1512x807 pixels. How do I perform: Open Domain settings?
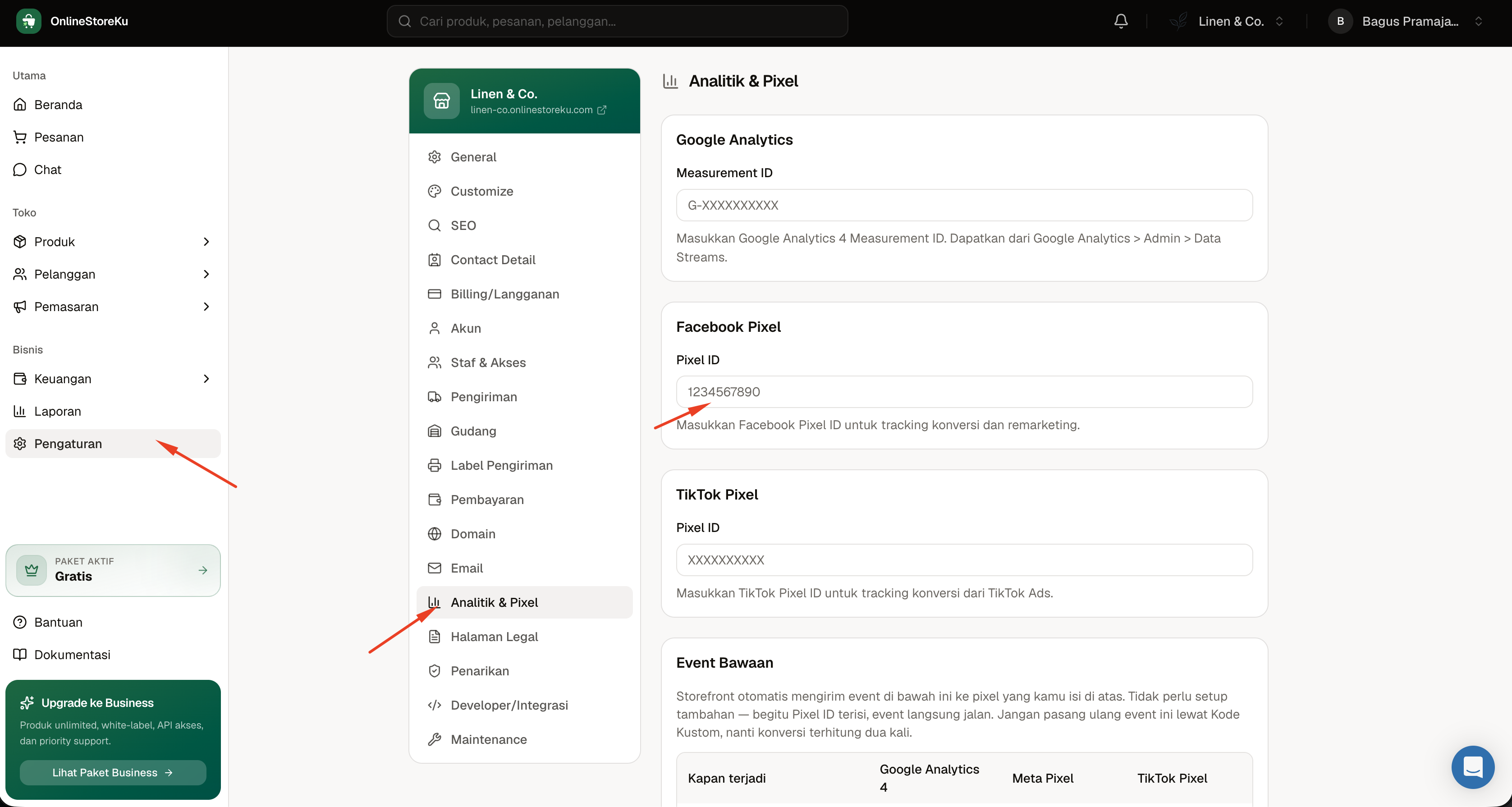click(524, 533)
